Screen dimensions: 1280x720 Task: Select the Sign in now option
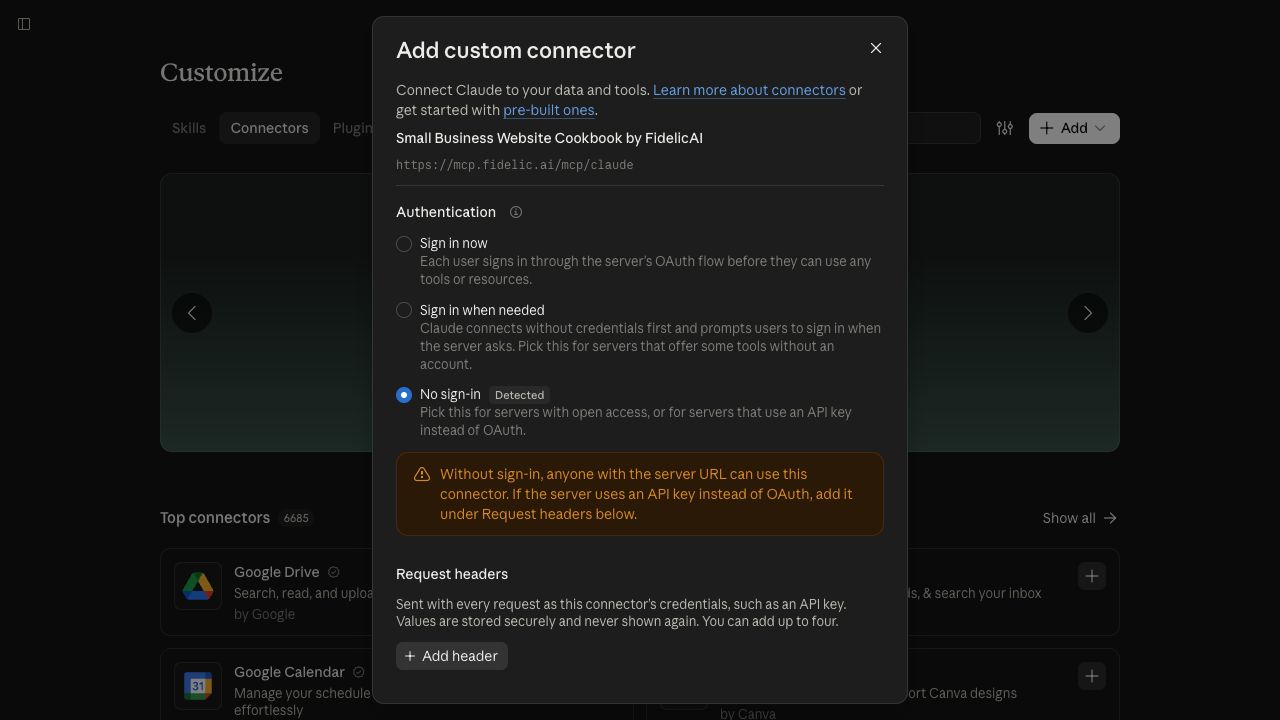(x=404, y=244)
